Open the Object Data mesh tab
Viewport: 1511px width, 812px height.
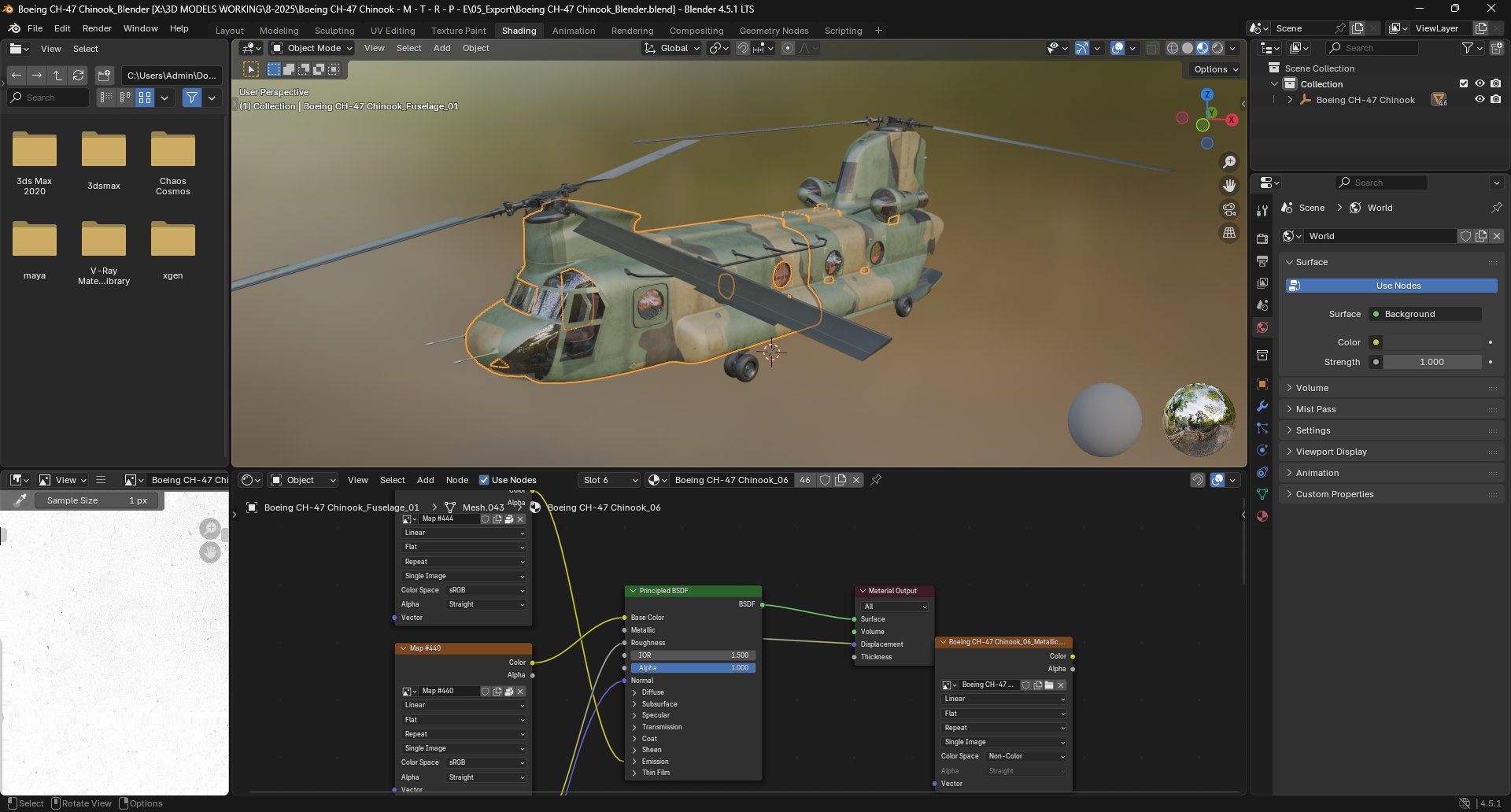pyautogui.click(x=1262, y=494)
